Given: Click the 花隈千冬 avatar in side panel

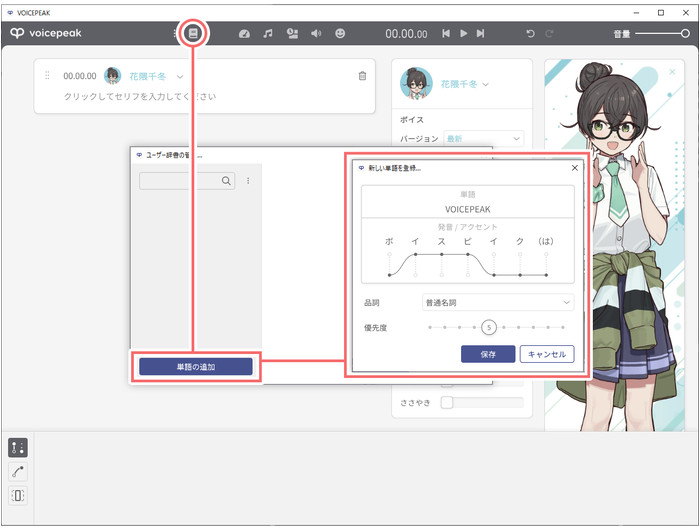Looking at the screenshot, I should (416, 83).
